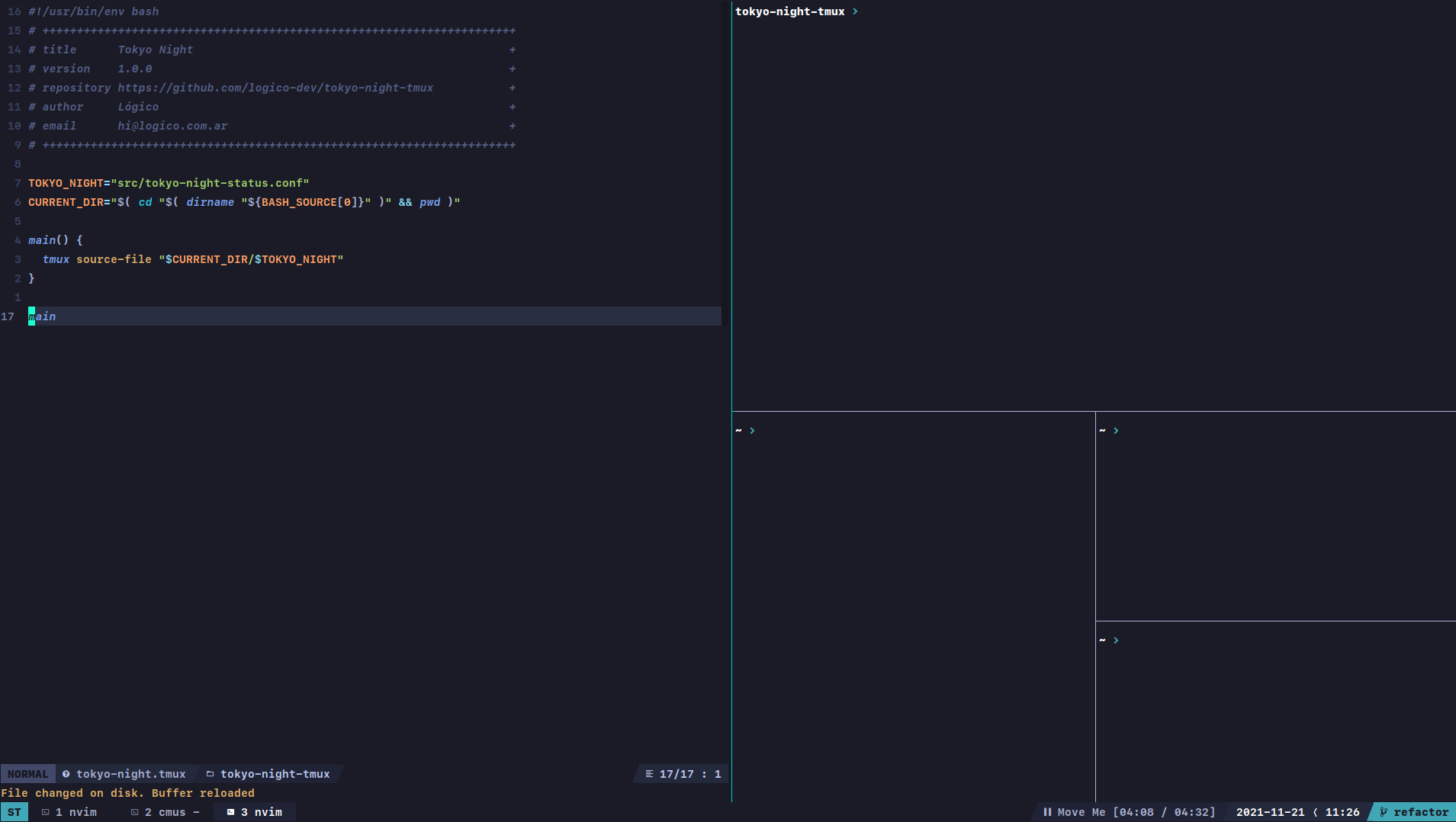1456x822 pixels.
Task: Click the author 'Lógico' comment
Action: 138,107
